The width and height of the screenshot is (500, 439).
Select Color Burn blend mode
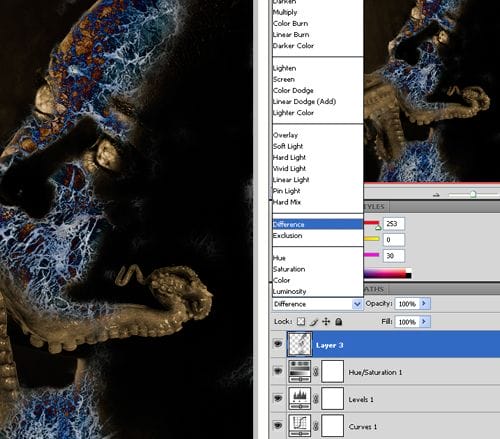[290, 23]
